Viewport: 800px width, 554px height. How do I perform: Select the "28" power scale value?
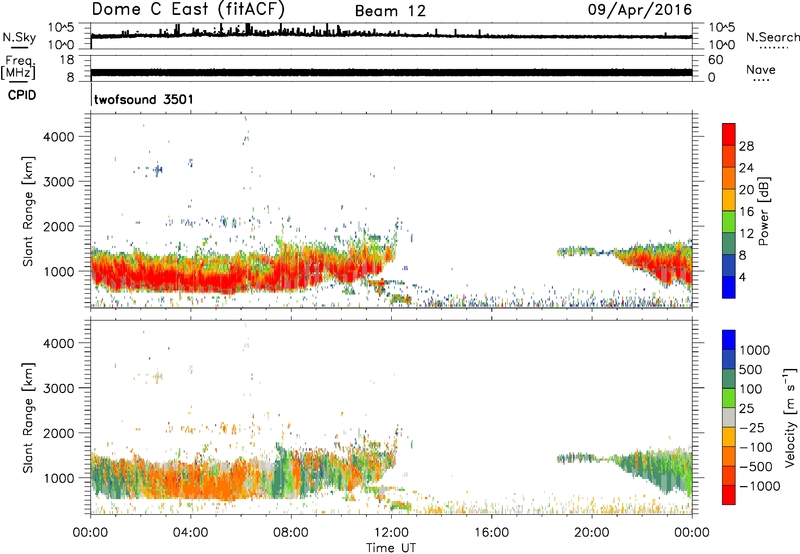(746, 146)
